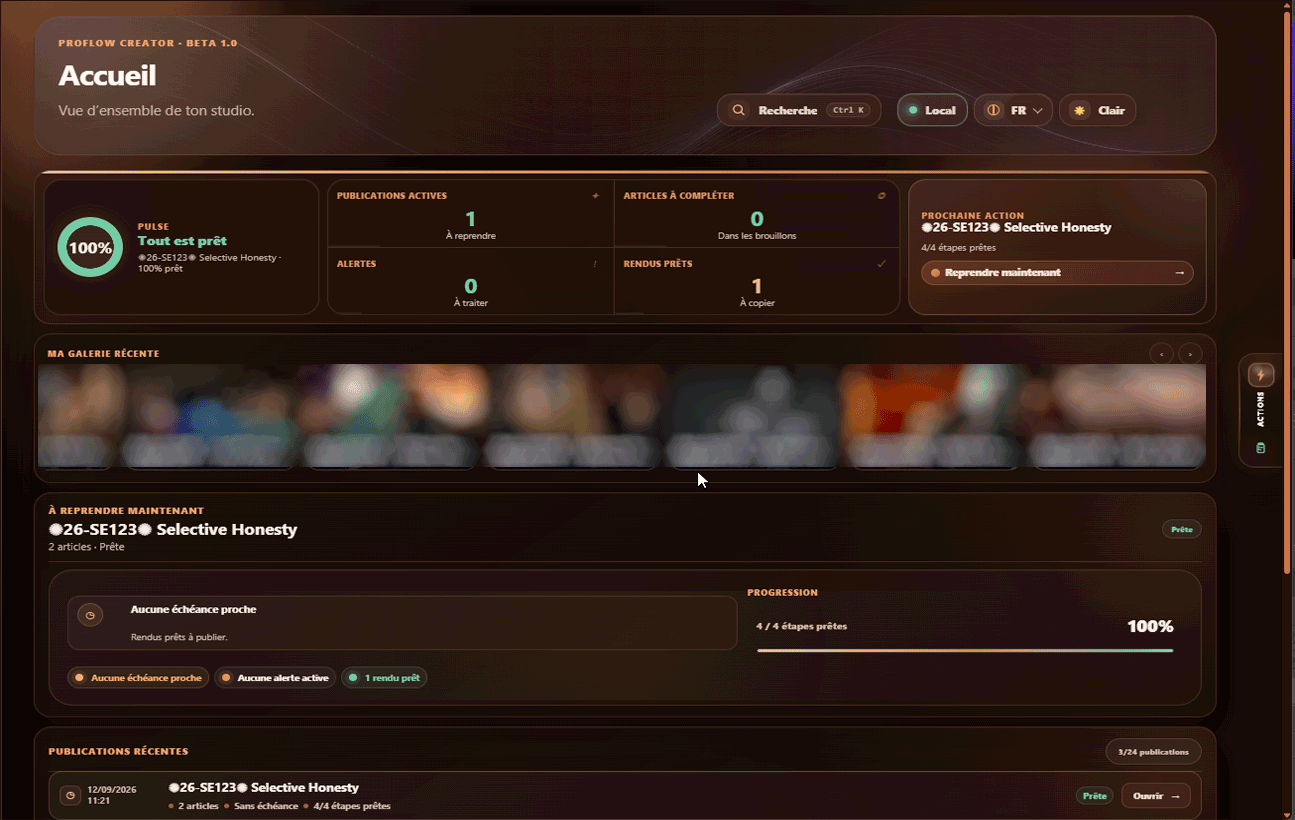Click the clock icon next to 12/09/2026 publication
This screenshot has width=1295, height=820.
click(70, 796)
